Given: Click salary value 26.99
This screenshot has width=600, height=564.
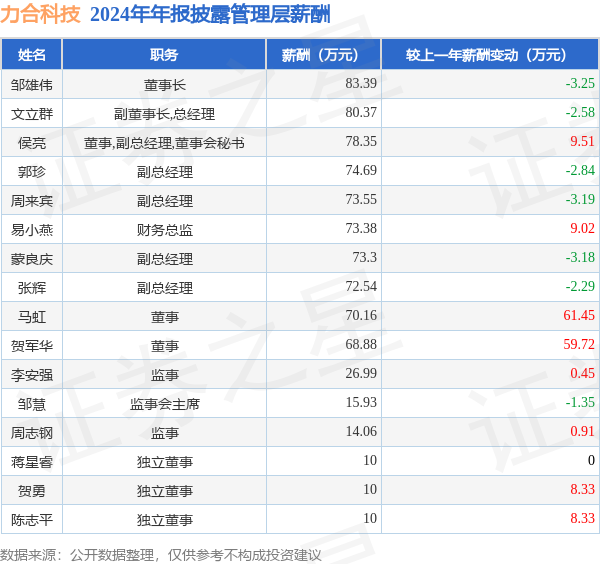Looking at the screenshot, I should (x=361, y=373).
